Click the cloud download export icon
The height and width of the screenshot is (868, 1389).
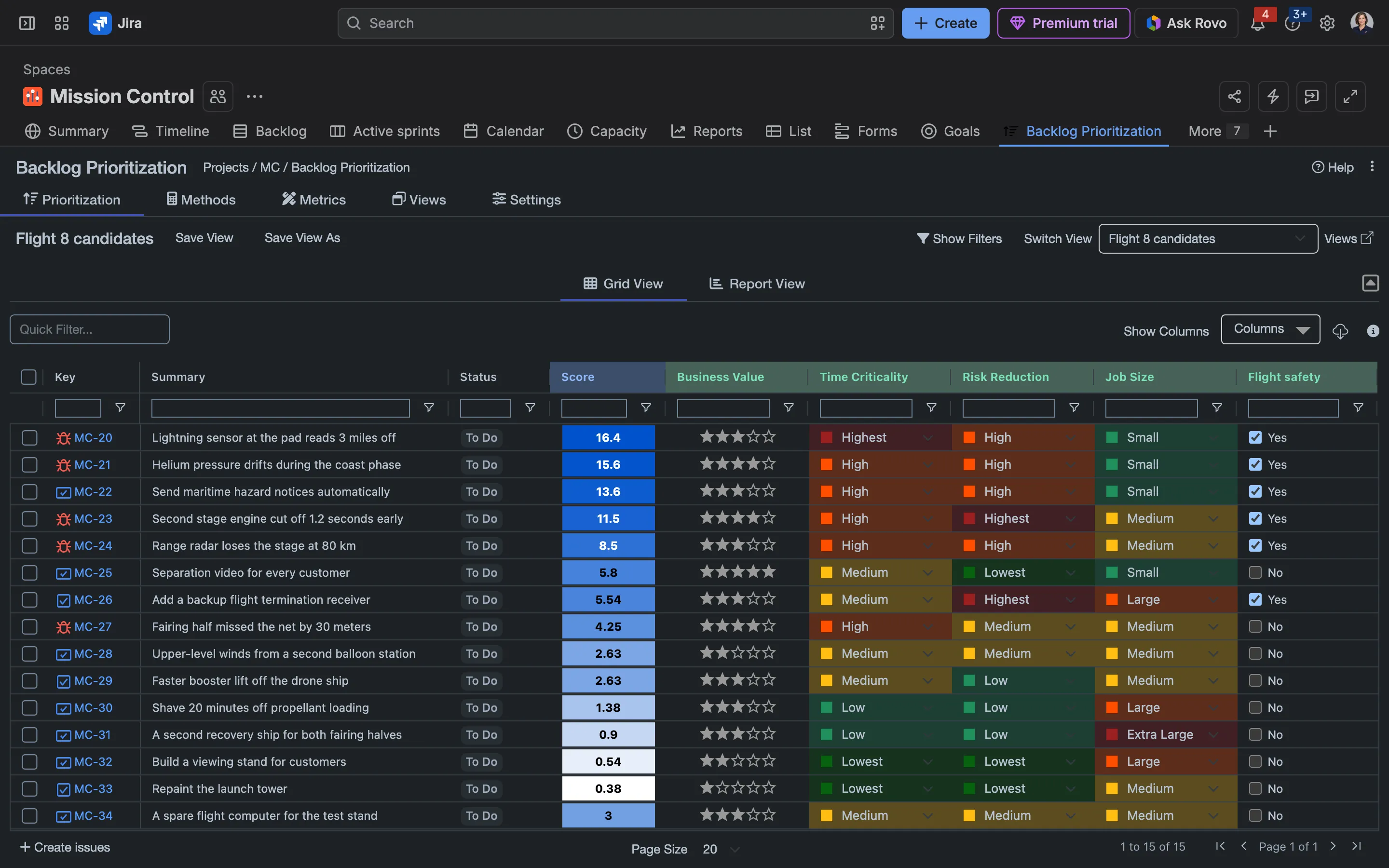[x=1340, y=331]
